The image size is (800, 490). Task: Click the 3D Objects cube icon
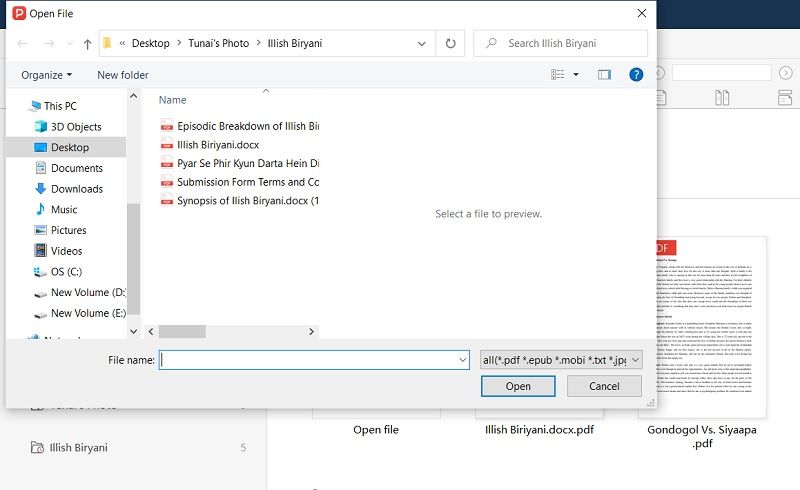[40, 127]
